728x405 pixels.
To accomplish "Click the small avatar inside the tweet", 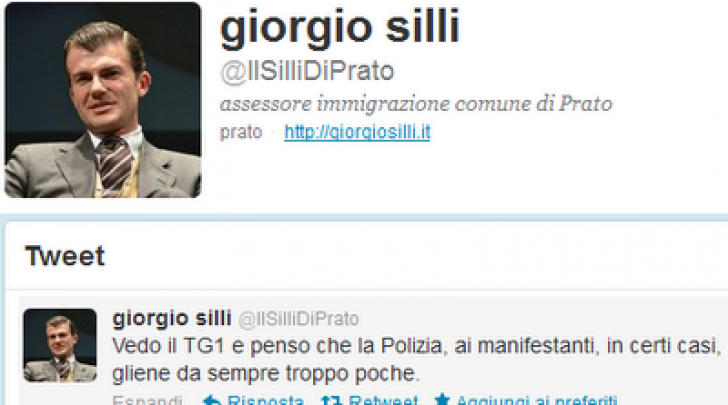I will click(60, 345).
